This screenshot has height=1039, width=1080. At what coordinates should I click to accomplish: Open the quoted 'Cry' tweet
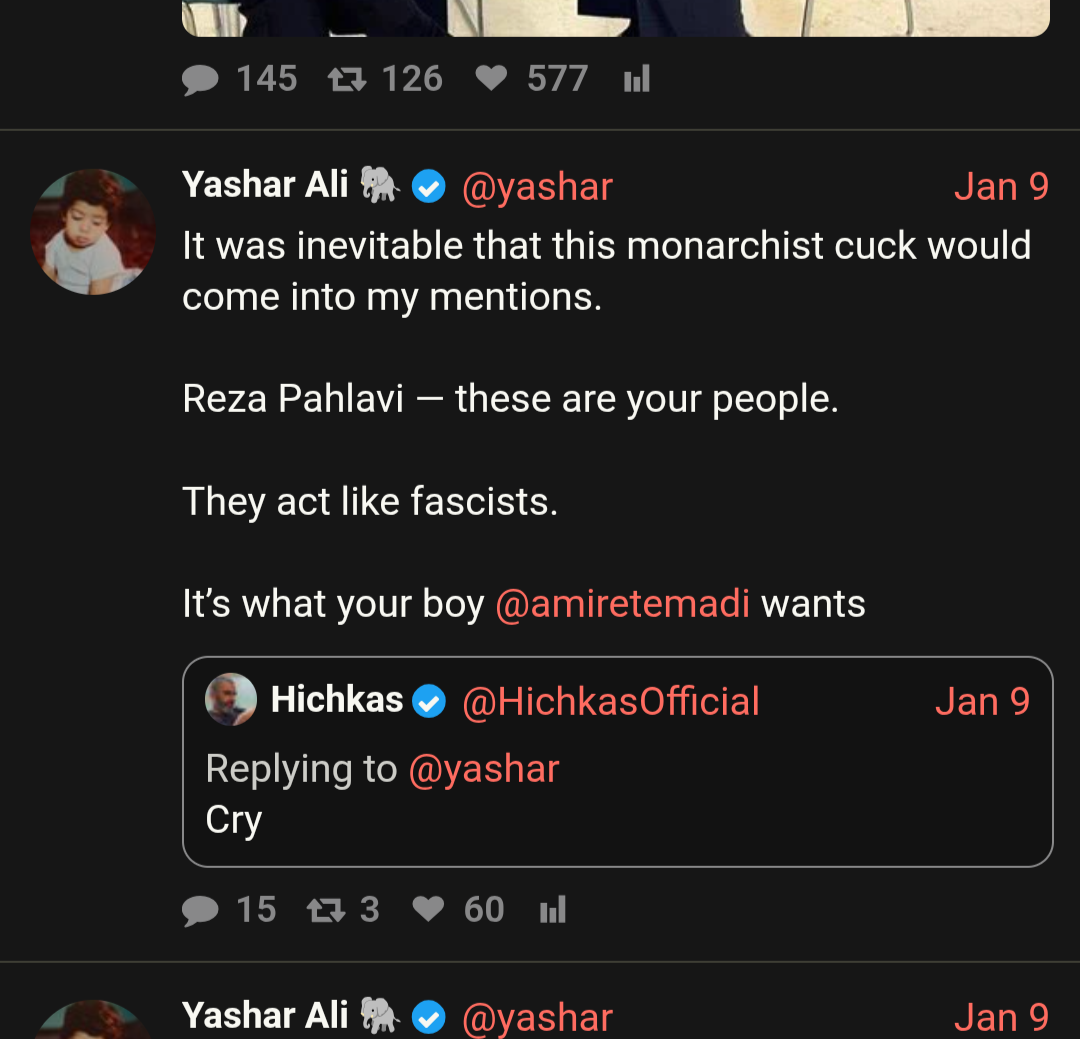(617, 820)
